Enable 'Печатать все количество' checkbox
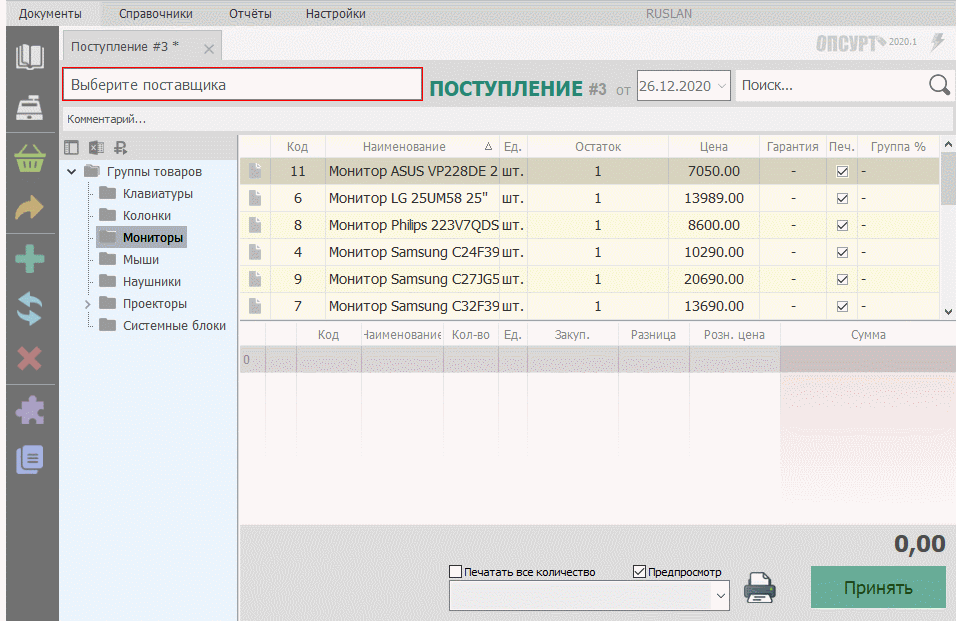 coord(456,572)
